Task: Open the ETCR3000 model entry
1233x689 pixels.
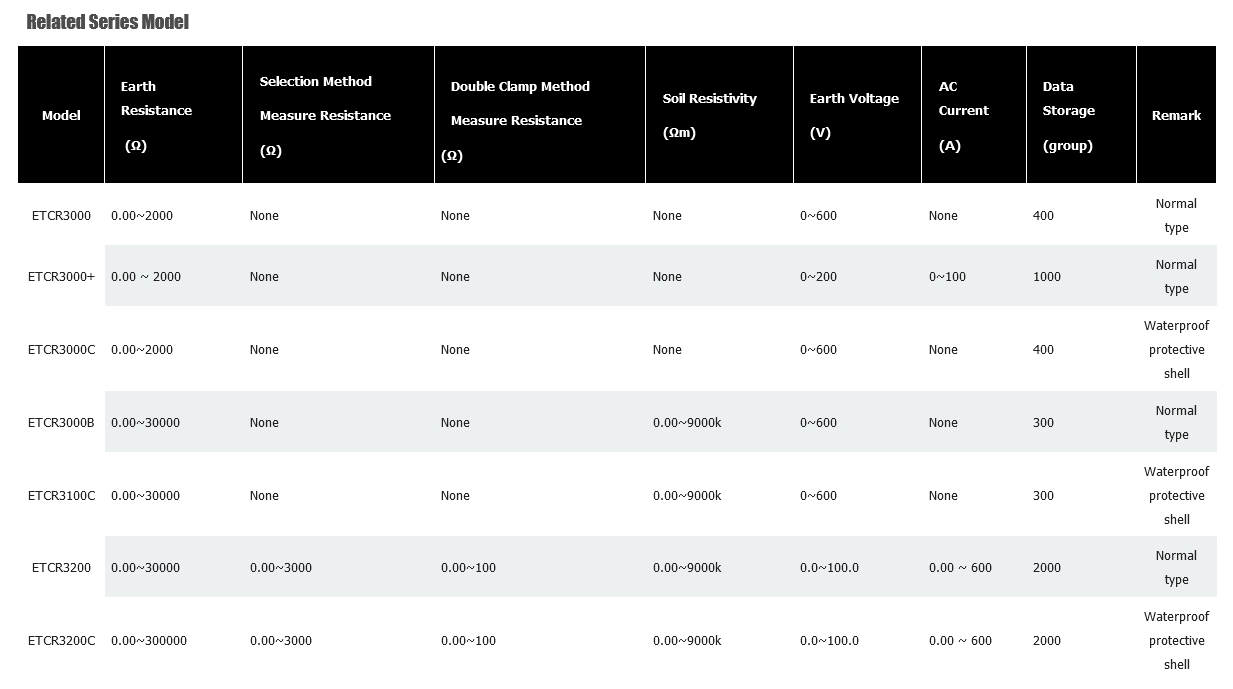Action: [61, 216]
